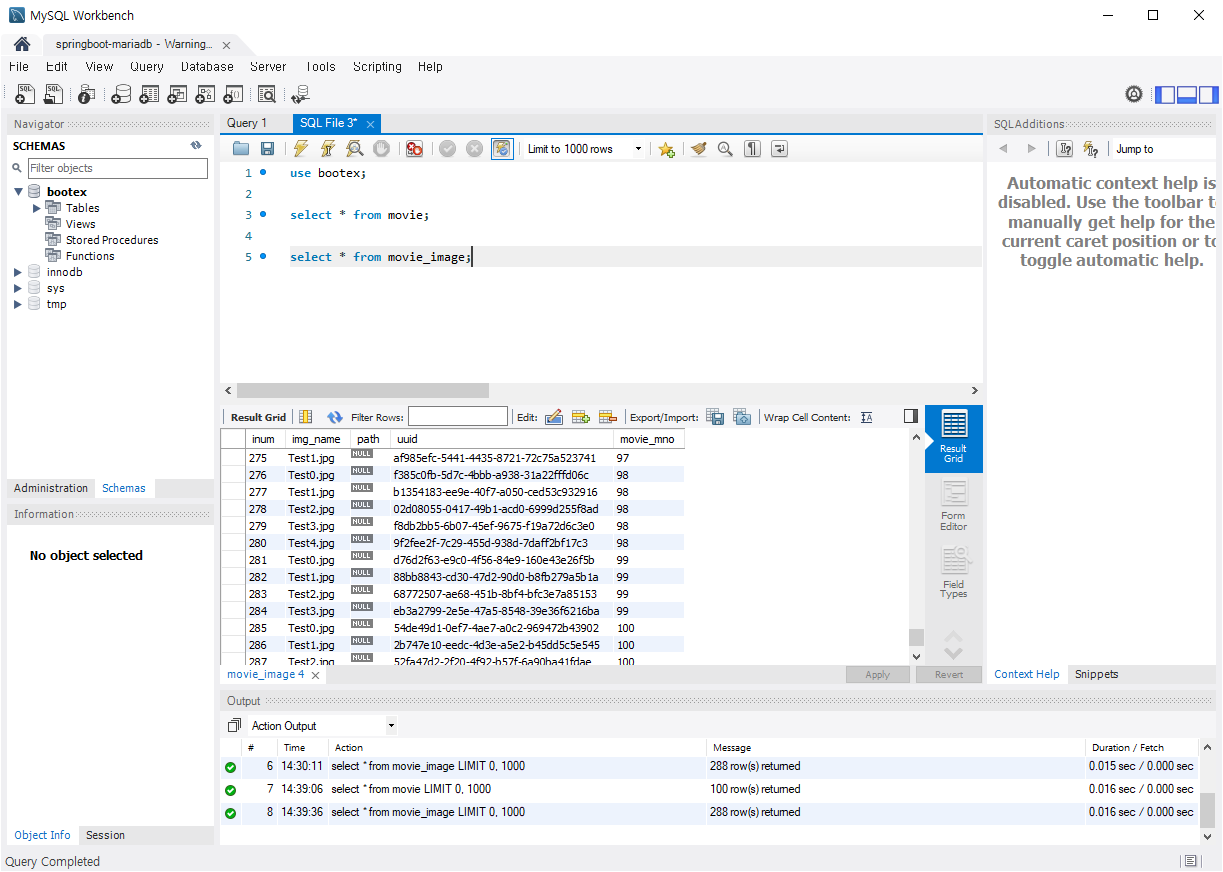Viewport: 1223px width, 872px height.
Task: Toggle stop-on-error script option
Action: pyautogui.click(x=414, y=148)
